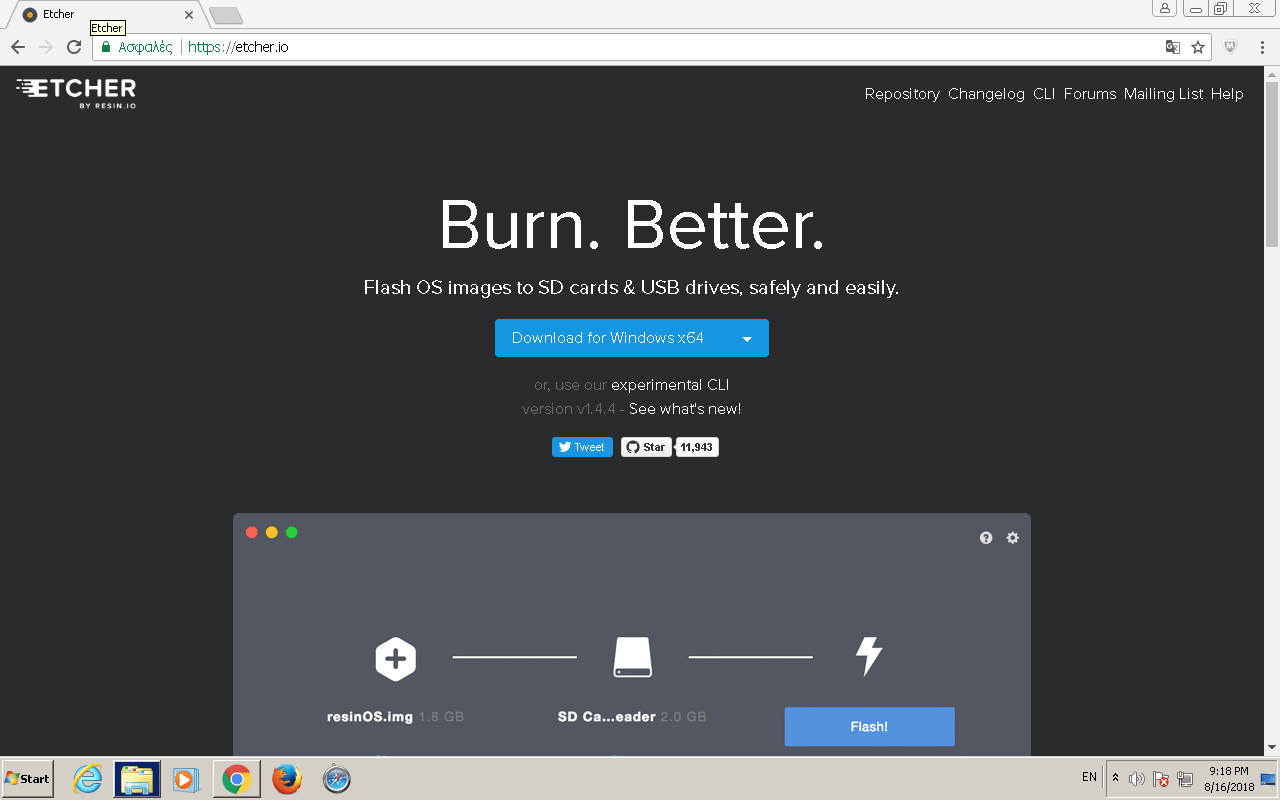This screenshot has height=800, width=1280.
Task: Click the translate page icon
Action: pos(1173,47)
